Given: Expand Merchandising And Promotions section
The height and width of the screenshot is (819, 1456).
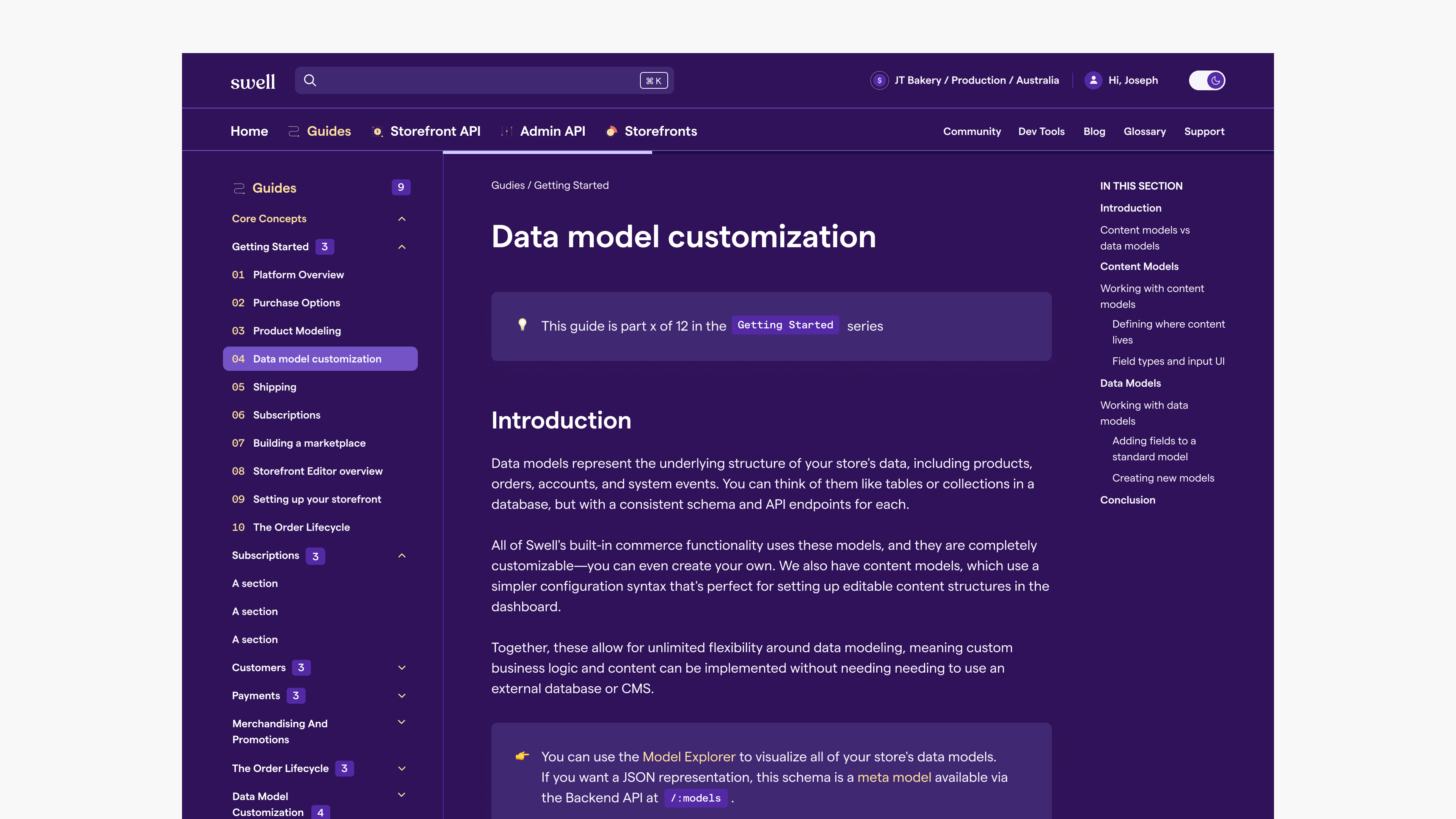Looking at the screenshot, I should 402,722.
